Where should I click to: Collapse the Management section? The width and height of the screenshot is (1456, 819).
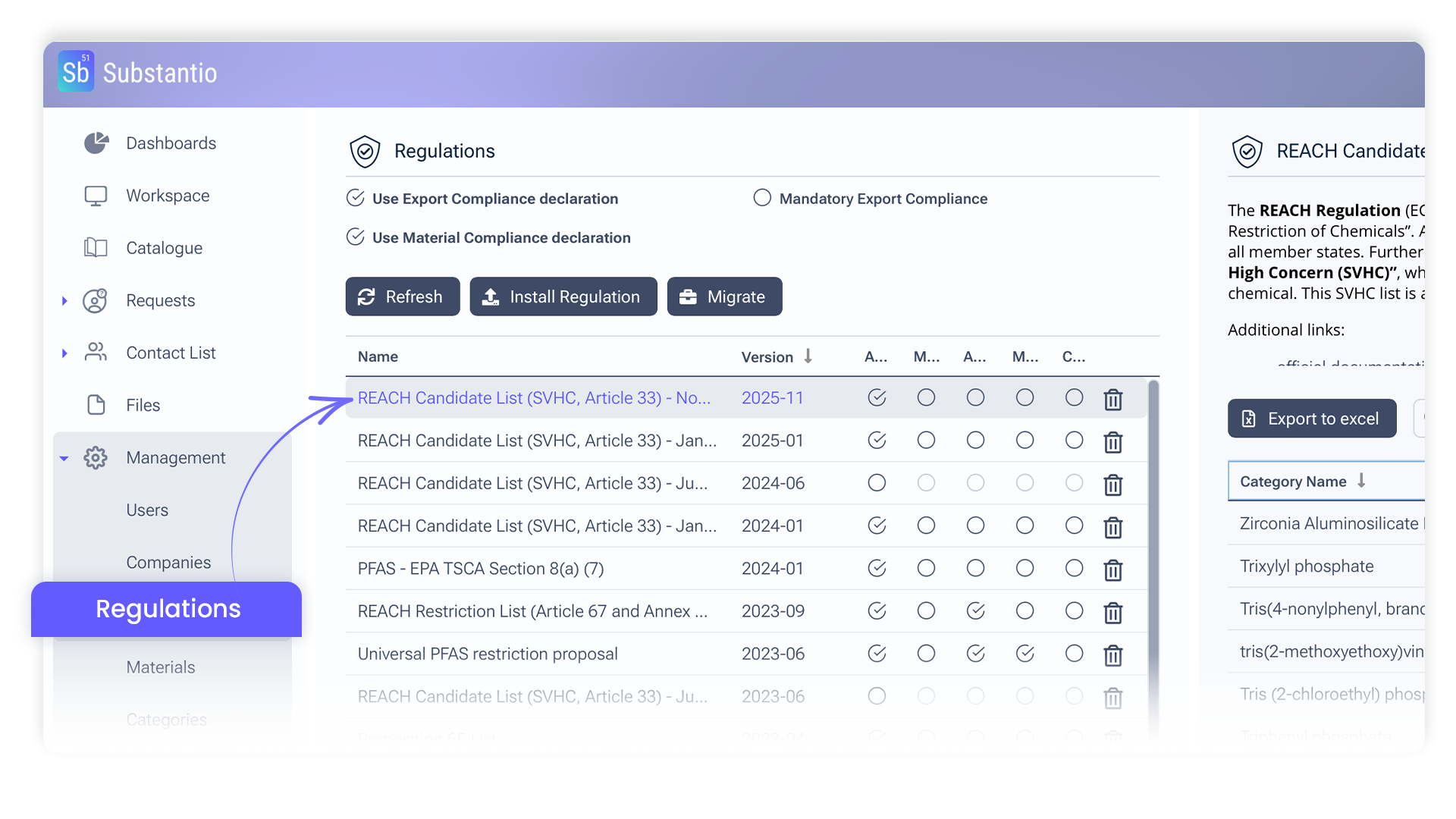click(64, 458)
